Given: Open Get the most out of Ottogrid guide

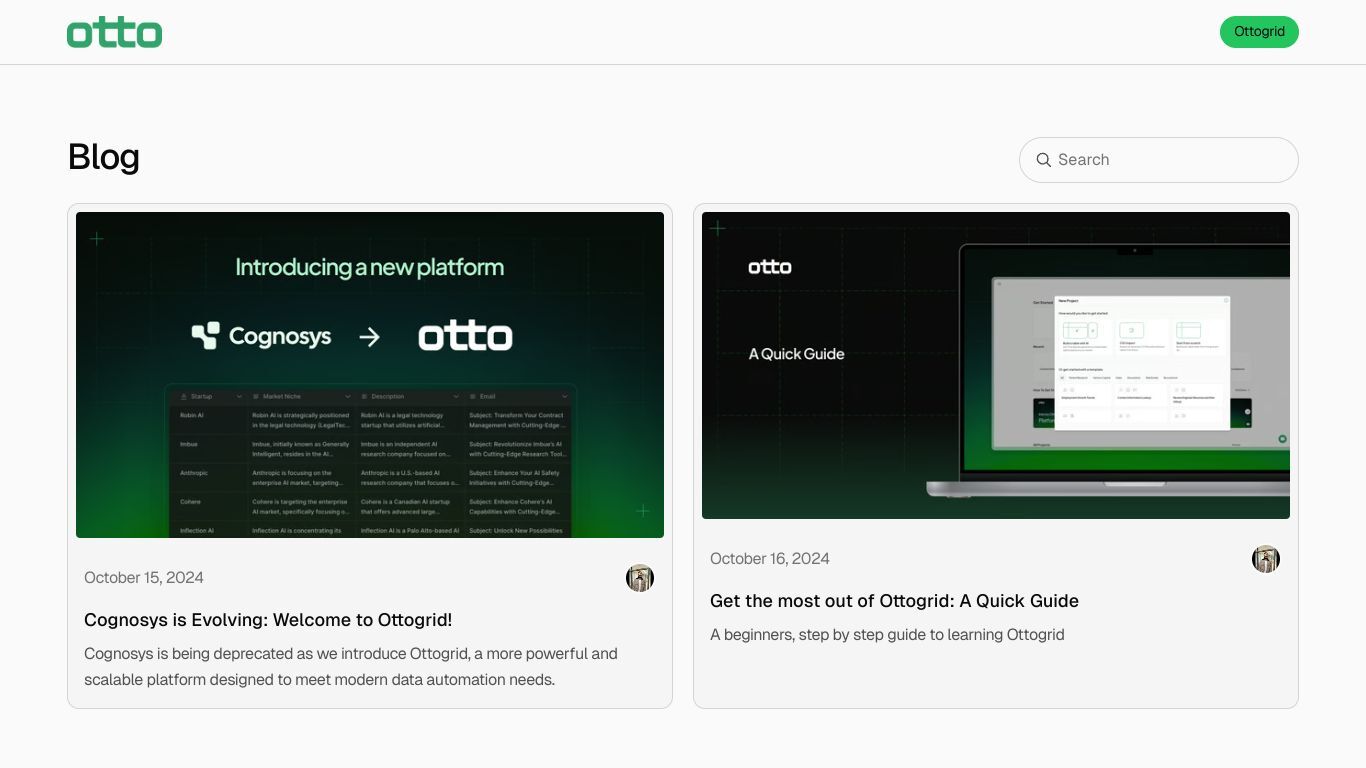Looking at the screenshot, I should 894,601.
